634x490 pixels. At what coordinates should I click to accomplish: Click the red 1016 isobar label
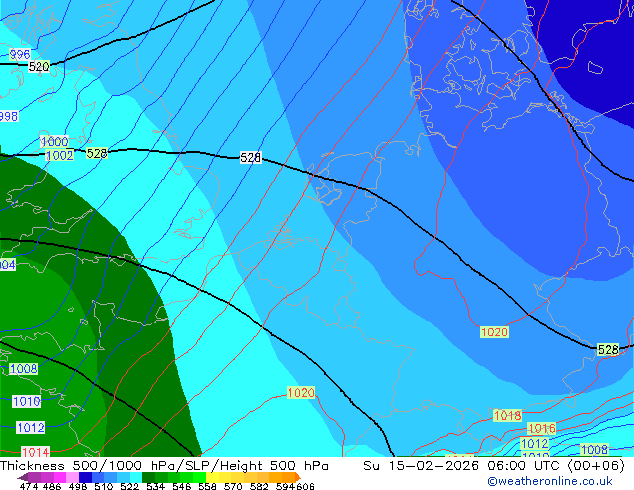[542, 428]
